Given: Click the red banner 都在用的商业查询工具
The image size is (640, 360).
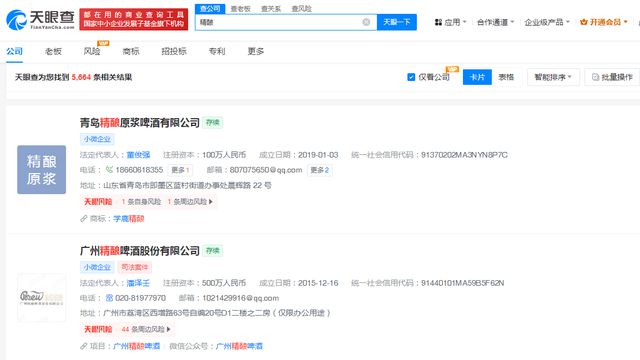Looking at the screenshot, I should (x=133, y=19).
